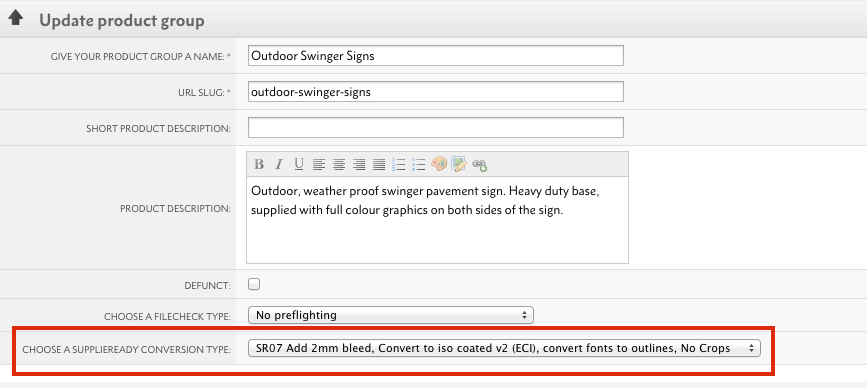Viewport: 867px width, 388px height.
Task: Toggle italic formatting in description editor
Action: [x=279, y=164]
